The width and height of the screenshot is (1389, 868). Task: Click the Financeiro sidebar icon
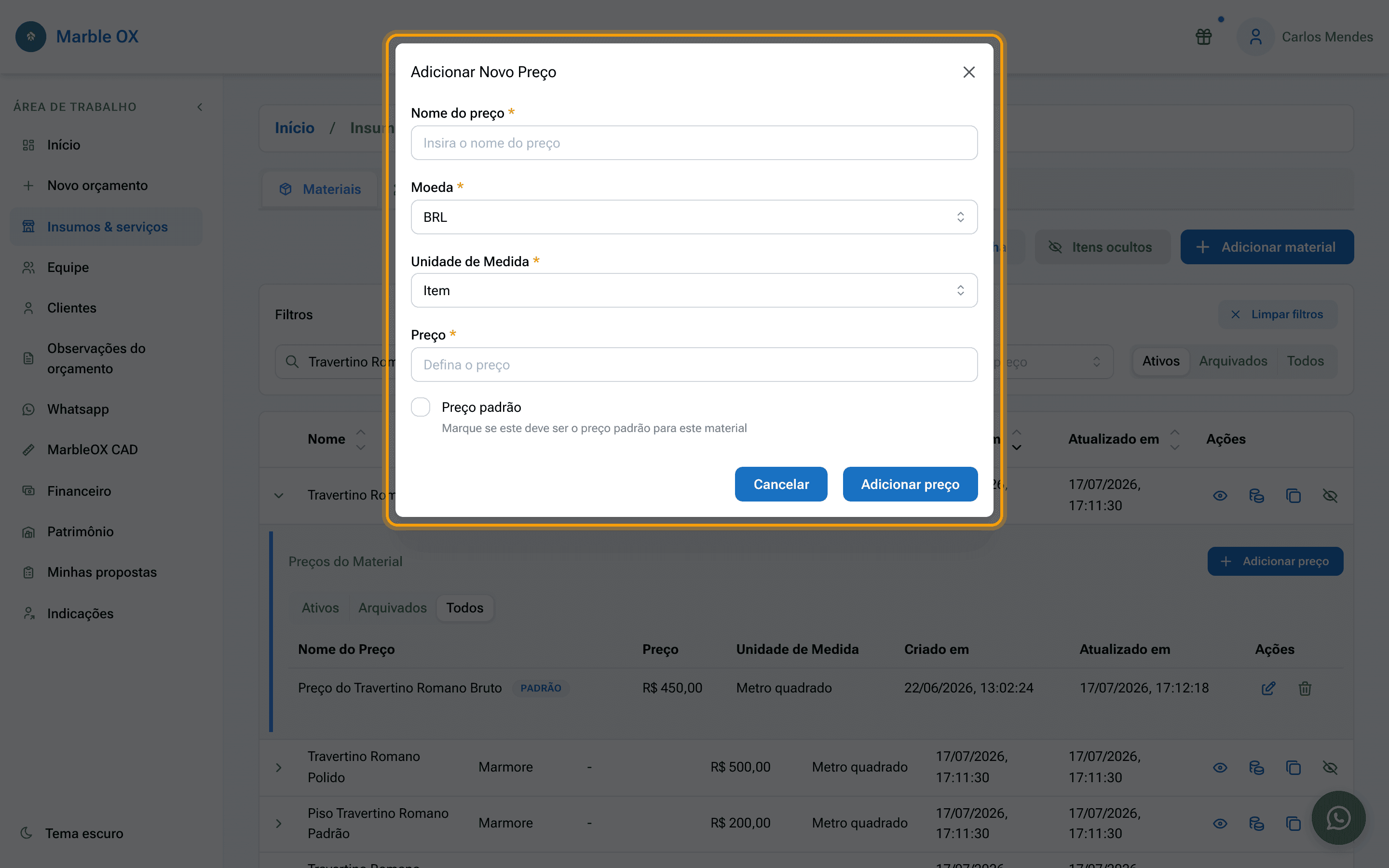pyautogui.click(x=29, y=491)
